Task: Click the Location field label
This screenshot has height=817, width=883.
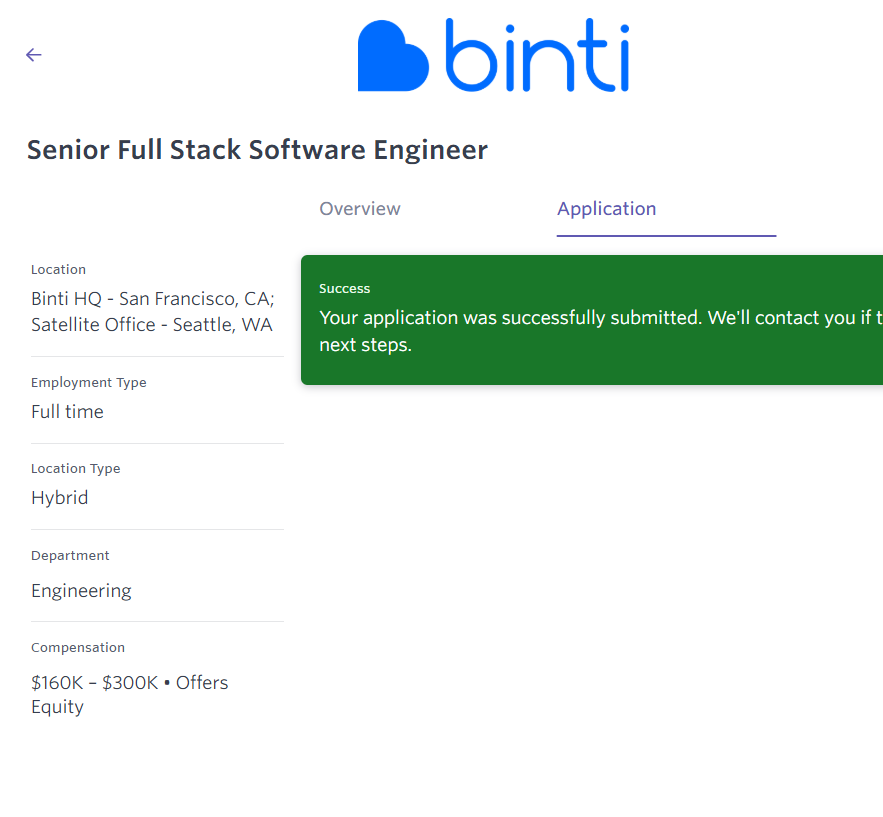Action: (x=58, y=270)
